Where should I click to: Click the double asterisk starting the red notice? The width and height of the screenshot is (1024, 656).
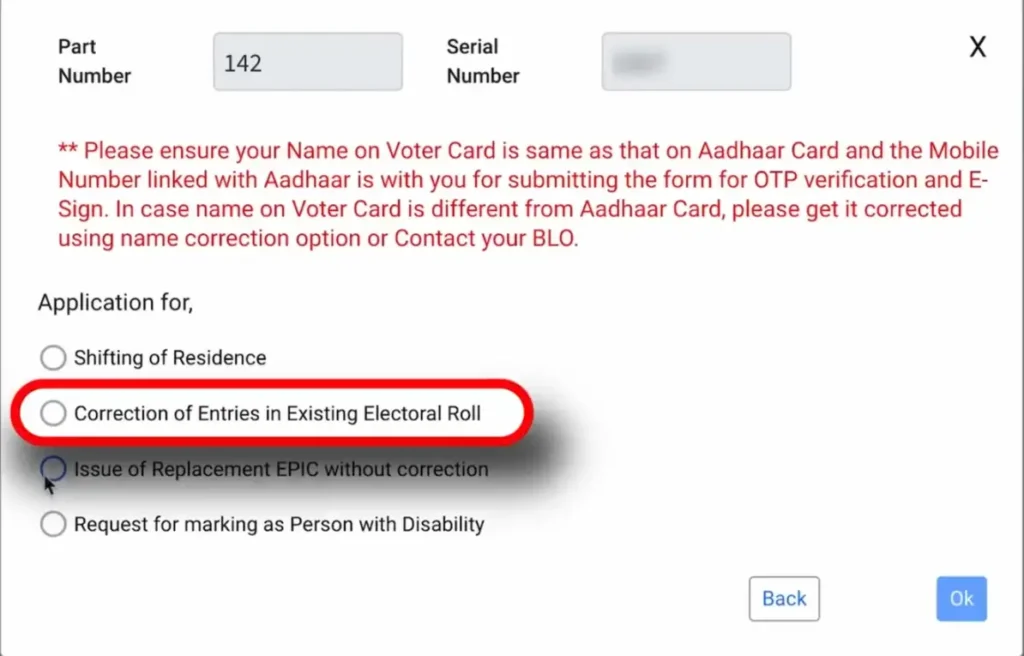[x=67, y=151]
